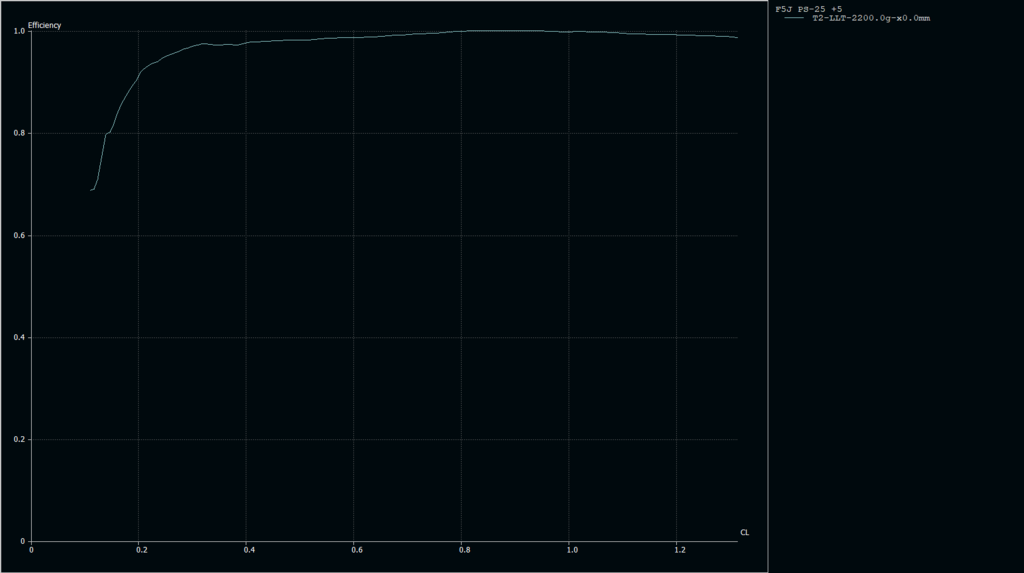The image size is (1024, 573).
Task: Click the origin 0 label on x-axis
Action: [31, 550]
